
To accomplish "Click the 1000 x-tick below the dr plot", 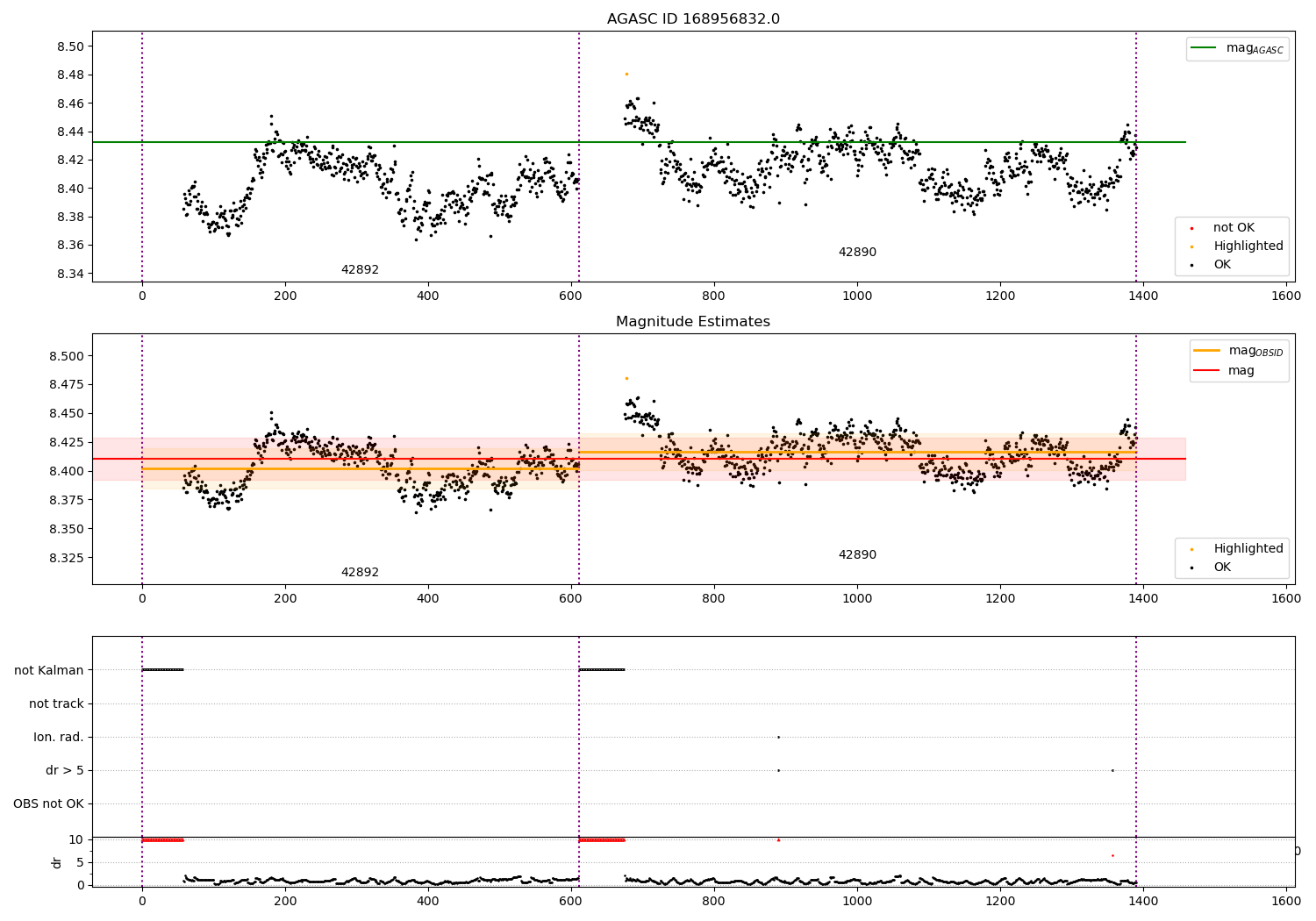I will [x=857, y=901].
